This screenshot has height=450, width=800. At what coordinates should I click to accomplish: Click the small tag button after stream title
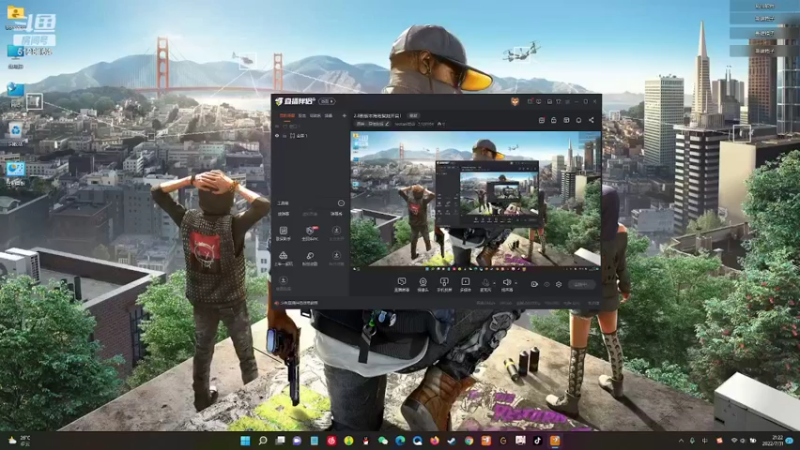point(413,116)
